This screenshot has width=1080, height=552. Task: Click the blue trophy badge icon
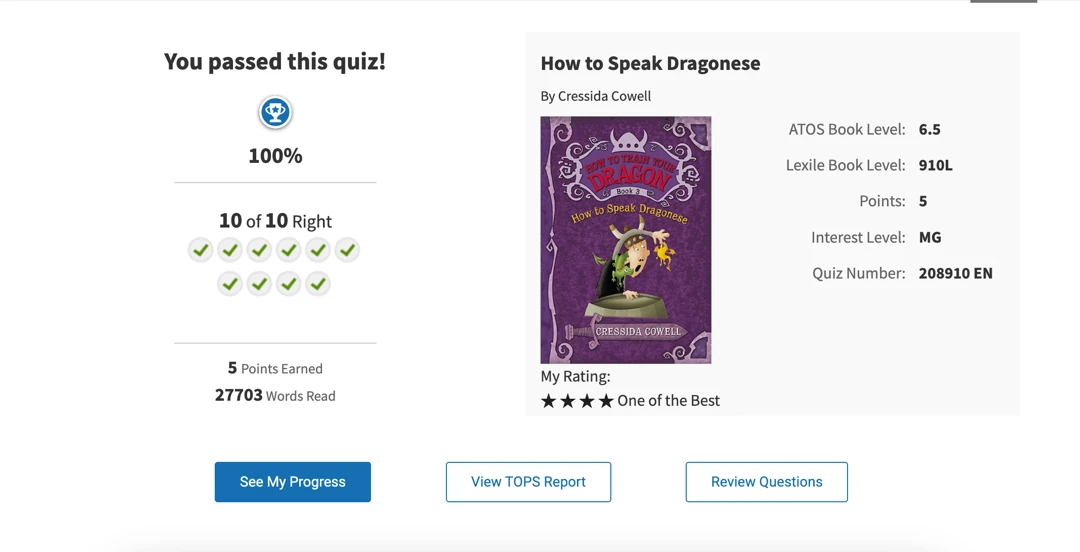(x=276, y=112)
